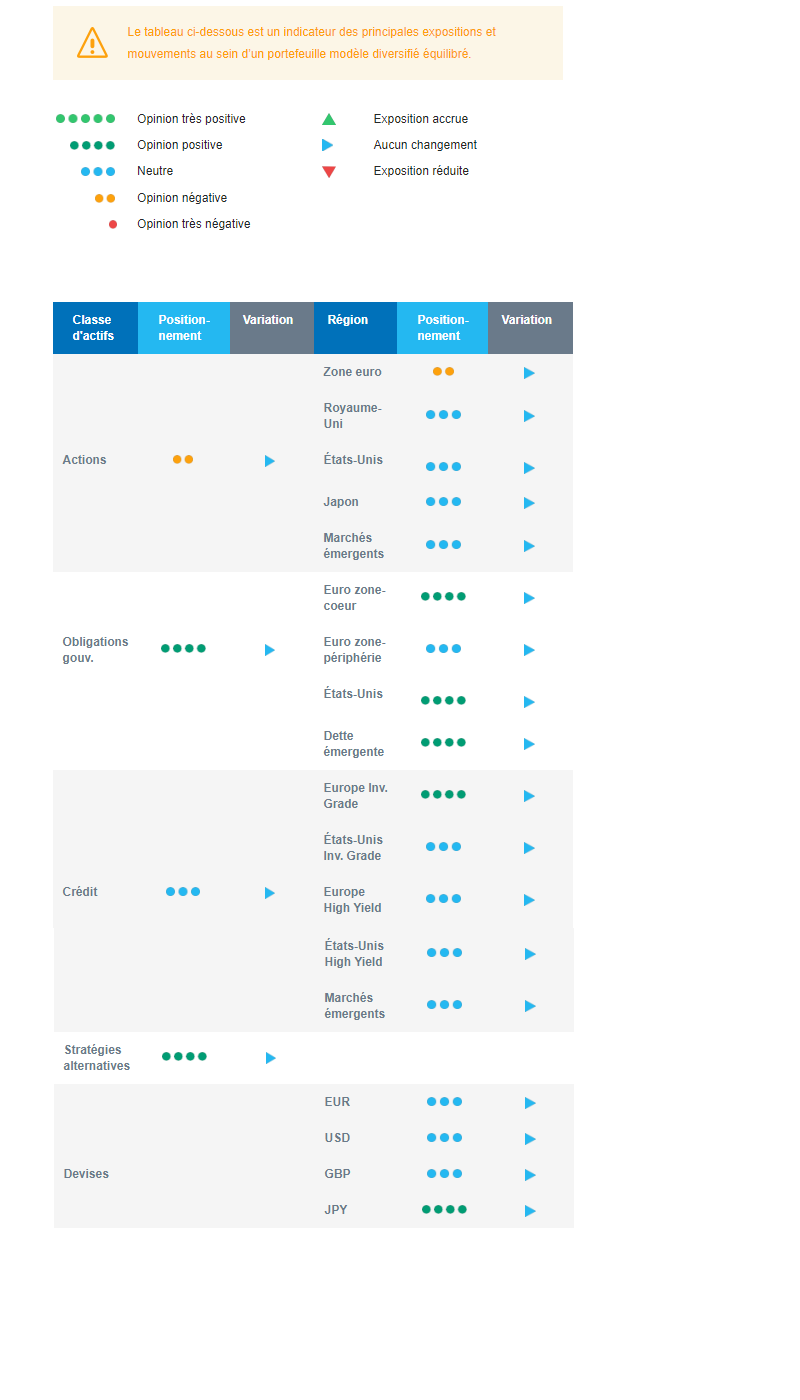Viewport: 800px width, 1400px height.
Task: Click the green up triangle for Exposition accrue
Action: 329,119
